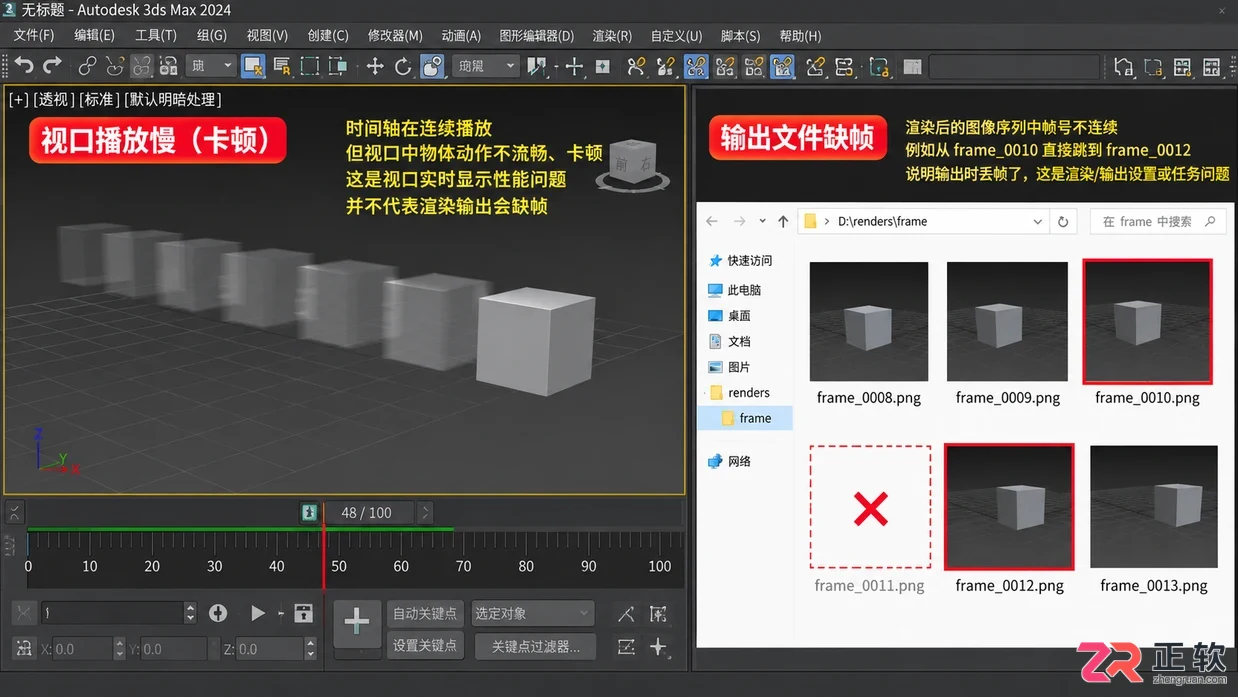
Task: Open the [默认明暗处理] viewport shading menu
Action: point(174,99)
